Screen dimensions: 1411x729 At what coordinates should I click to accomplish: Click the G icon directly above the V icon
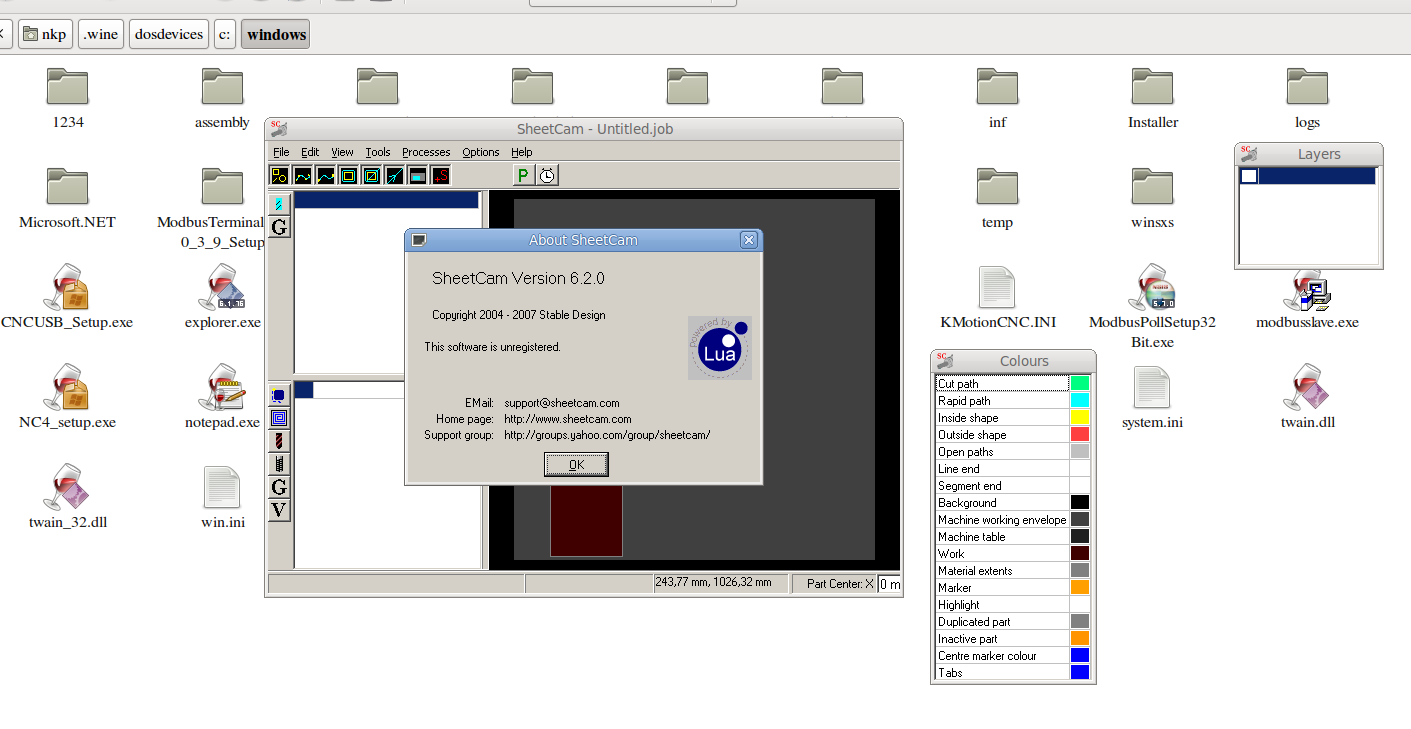pyautogui.click(x=280, y=487)
